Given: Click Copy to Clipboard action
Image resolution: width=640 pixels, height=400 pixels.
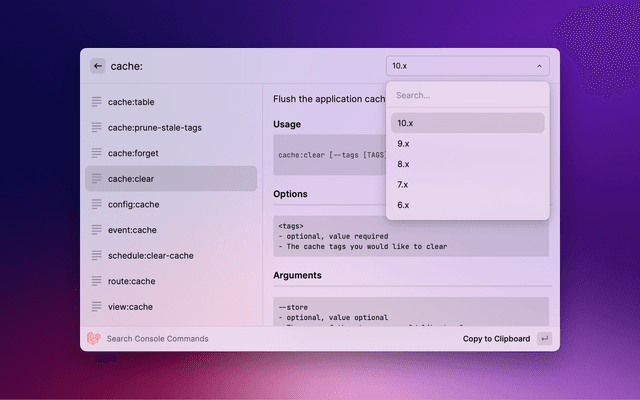Looking at the screenshot, I should tap(496, 339).
